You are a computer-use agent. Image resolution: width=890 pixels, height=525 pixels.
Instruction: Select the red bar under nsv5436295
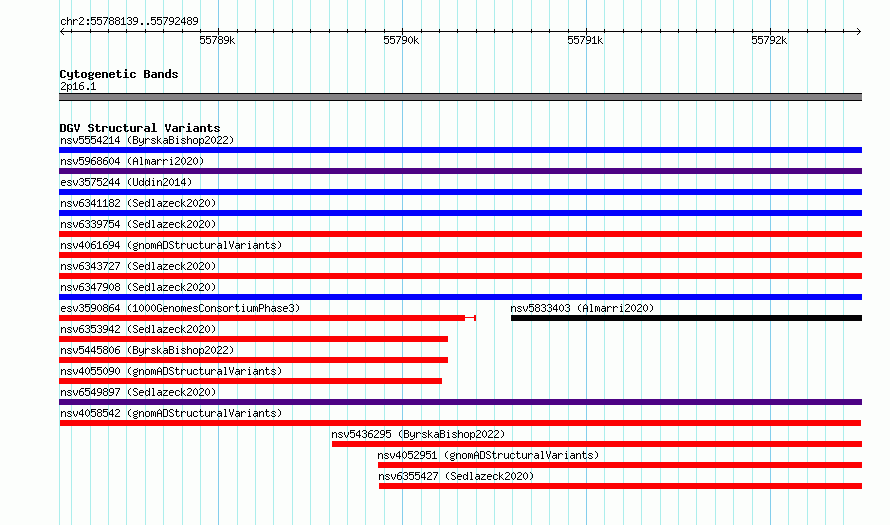coord(597,444)
